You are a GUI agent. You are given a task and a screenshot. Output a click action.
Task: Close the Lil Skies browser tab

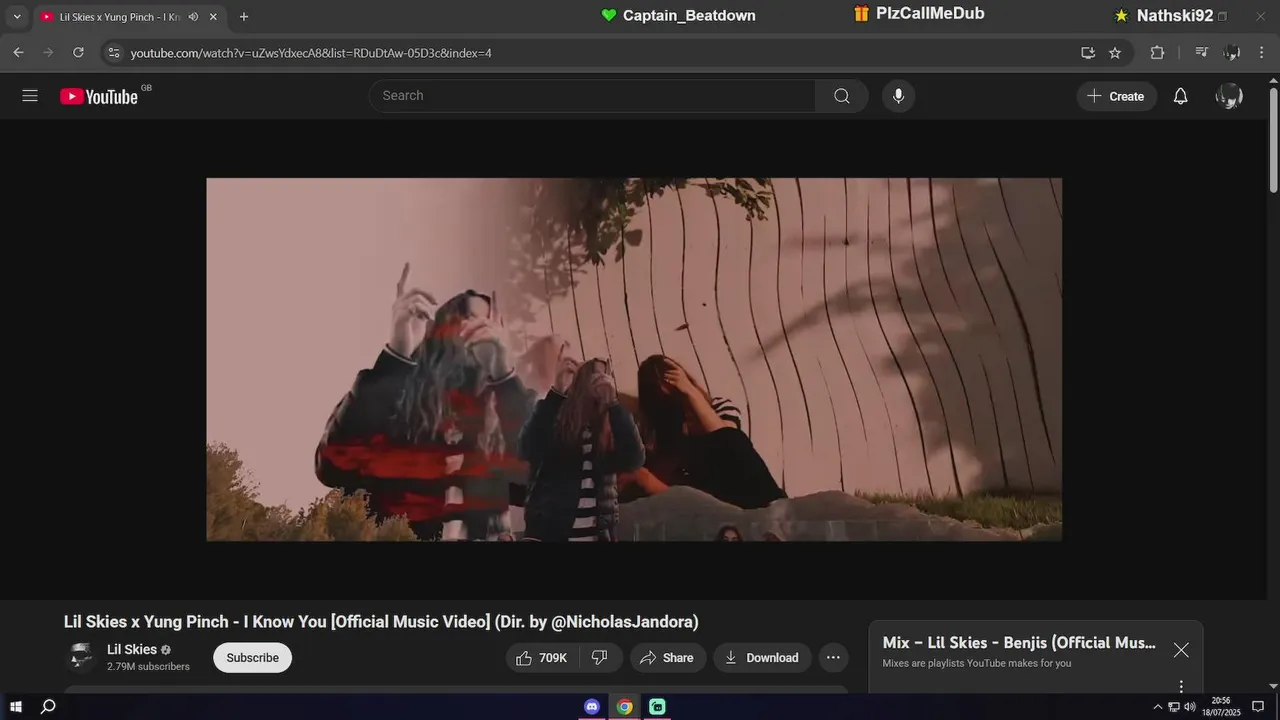pos(213,17)
